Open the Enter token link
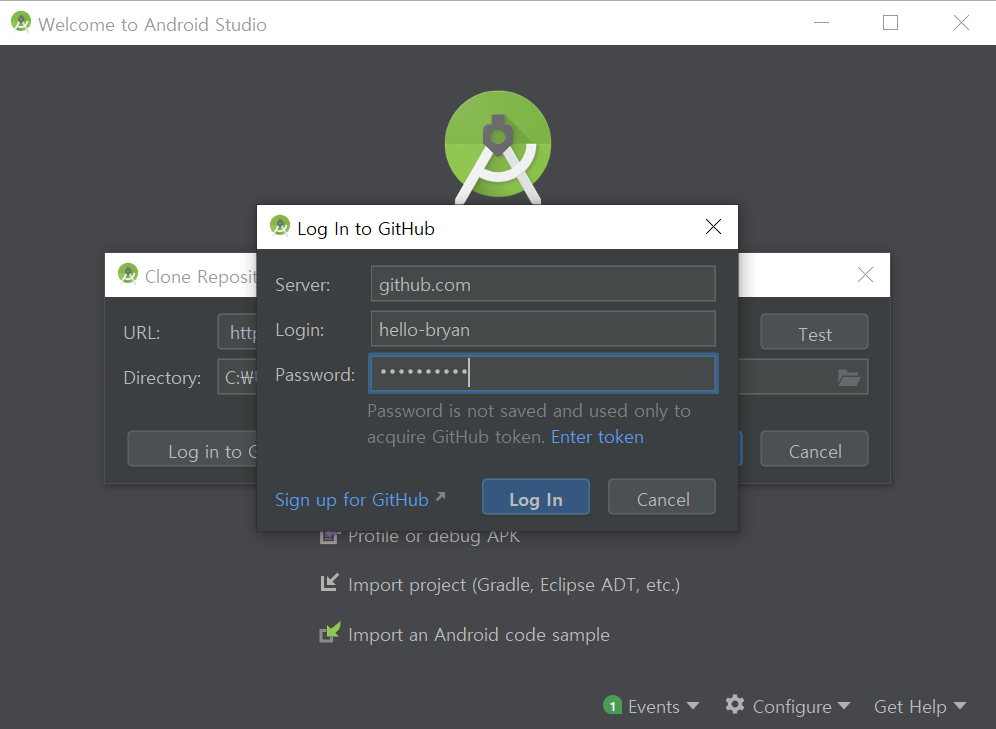 [x=597, y=437]
